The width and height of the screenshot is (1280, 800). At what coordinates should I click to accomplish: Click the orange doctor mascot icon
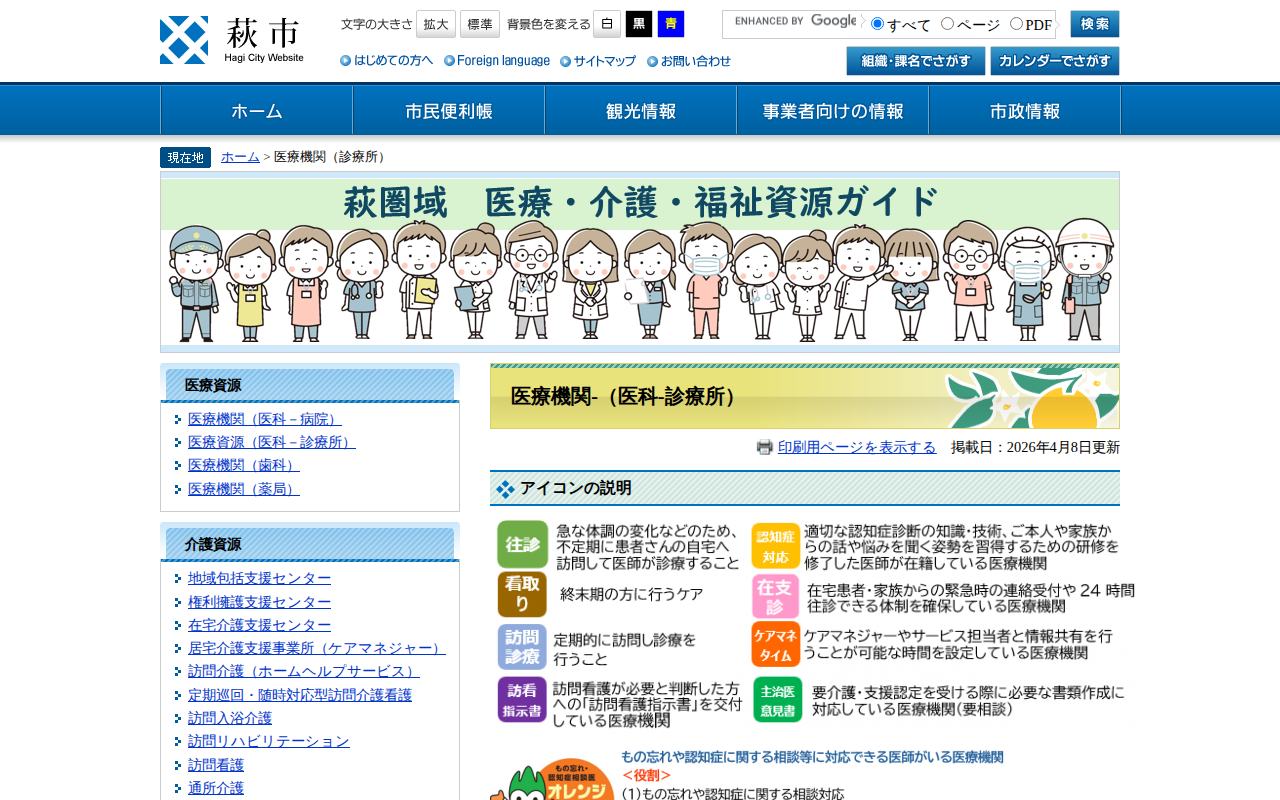552,779
